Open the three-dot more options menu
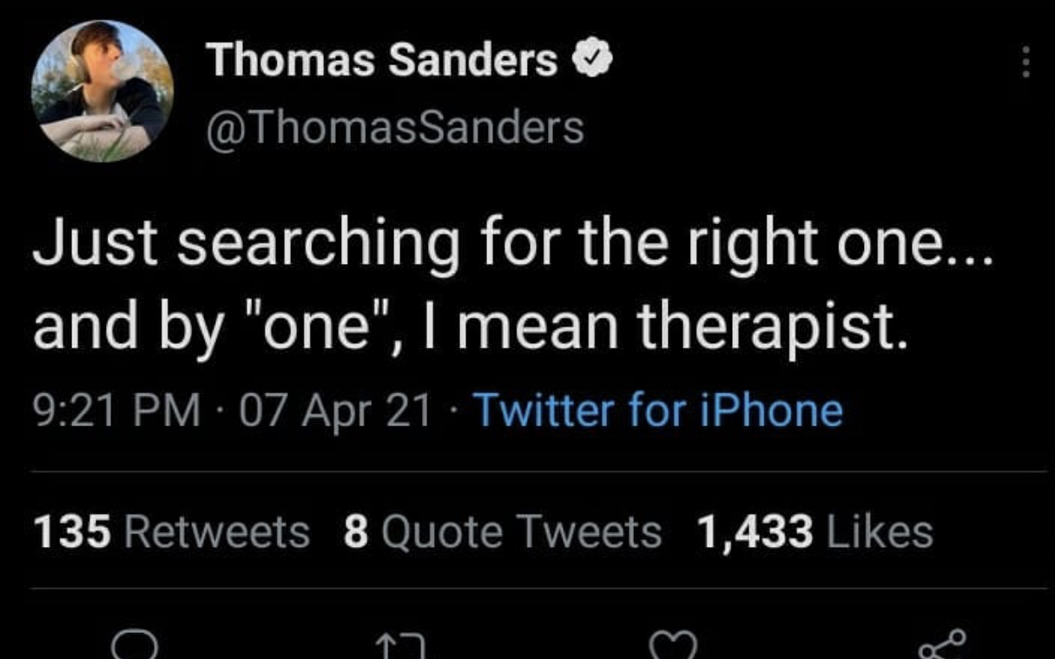The height and width of the screenshot is (659, 1055). tap(1025, 62)
